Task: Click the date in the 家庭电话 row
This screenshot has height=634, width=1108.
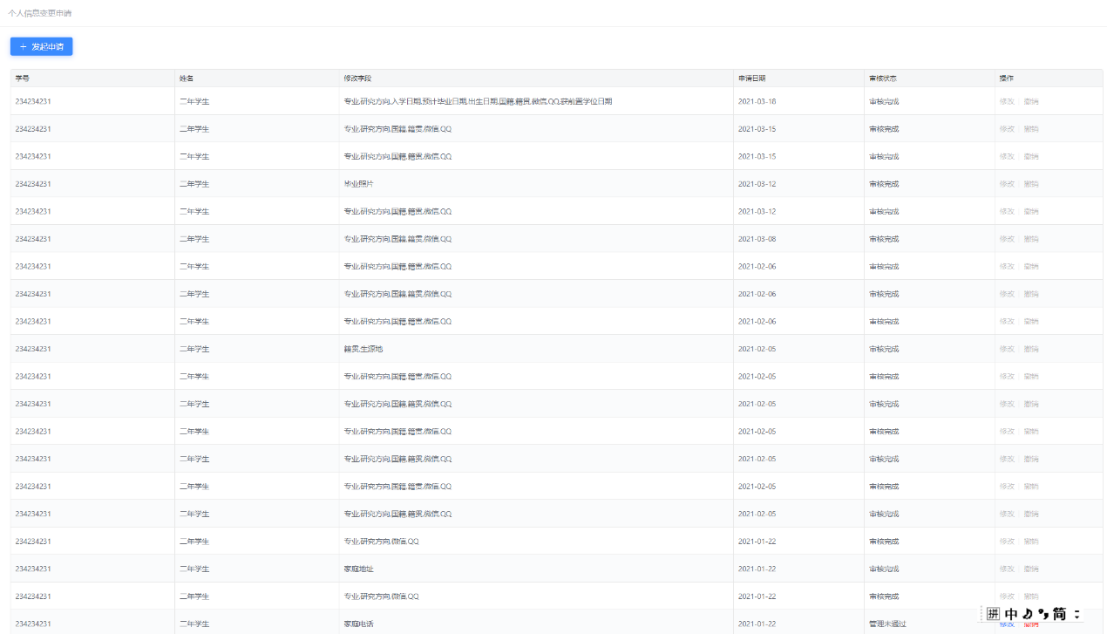Action: point(757,624)
